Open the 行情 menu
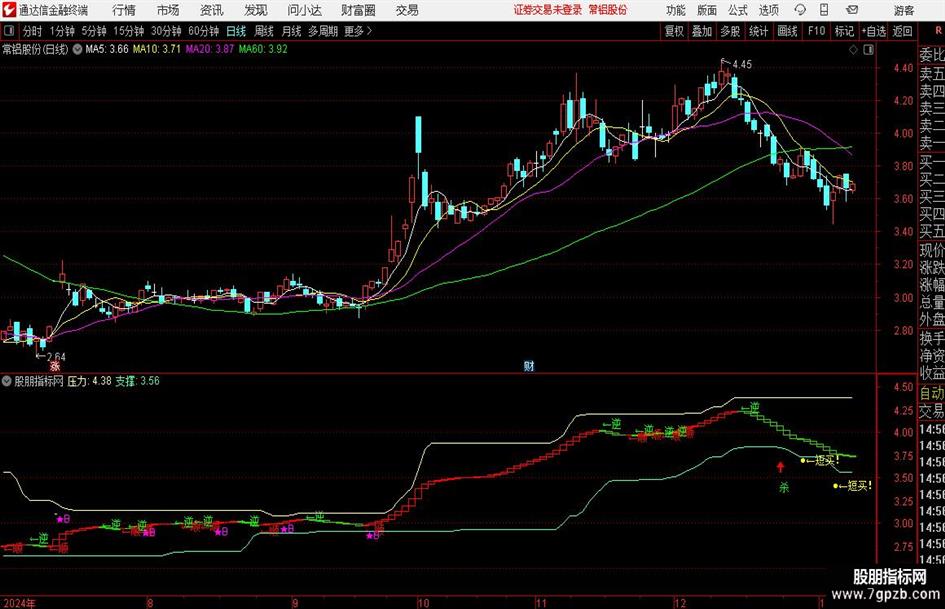The height and width of the screenshot is (609, 945). coord(124,10)
